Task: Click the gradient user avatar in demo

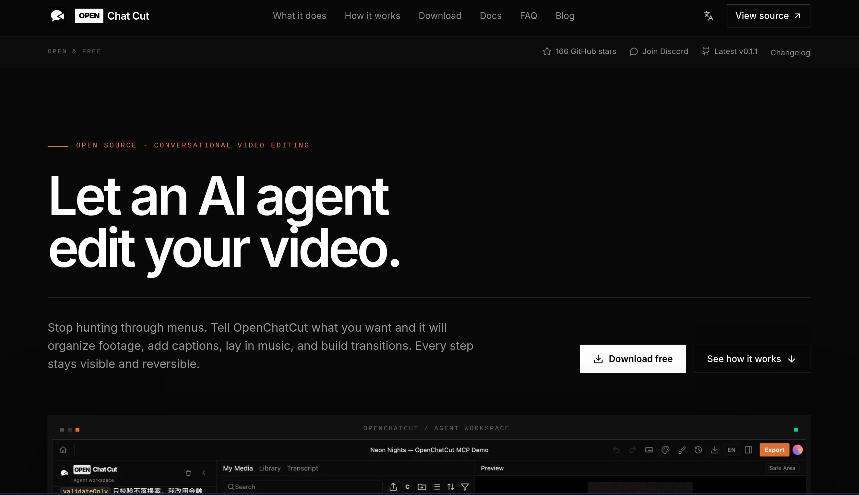Action: tap(798, 450)
